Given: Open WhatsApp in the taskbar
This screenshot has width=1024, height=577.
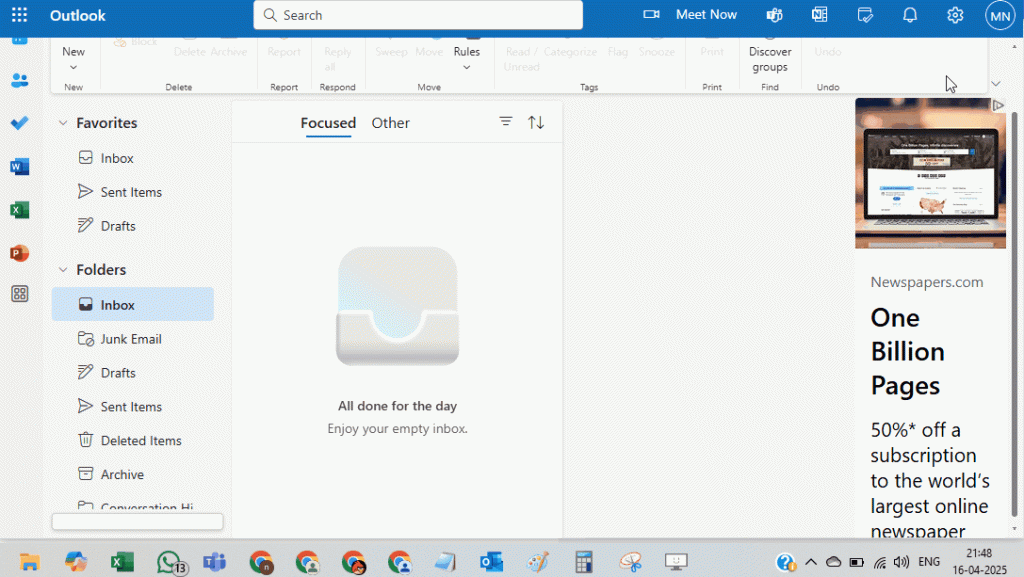Looking at the screenshot, I should (x=171, y=562).
